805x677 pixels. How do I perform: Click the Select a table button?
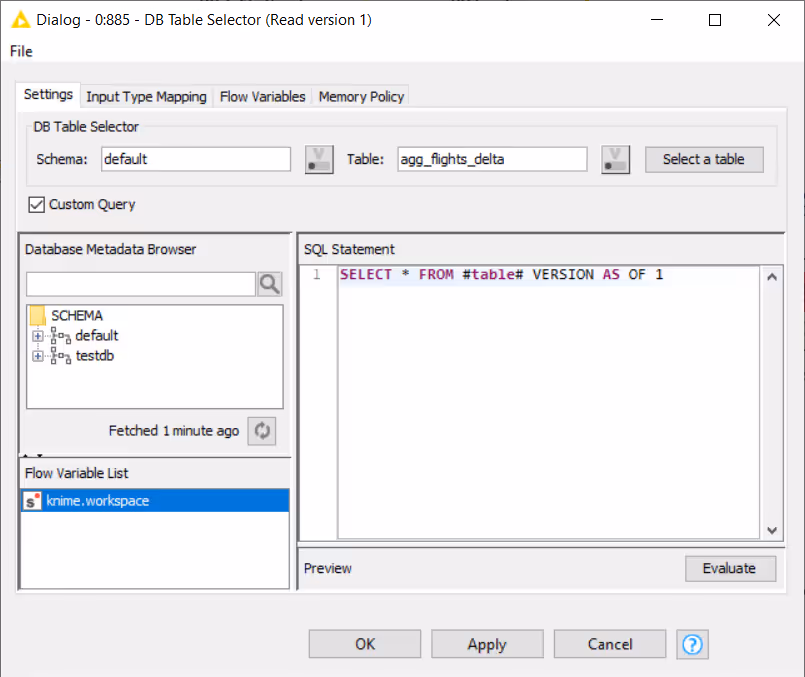coord(704,159)
